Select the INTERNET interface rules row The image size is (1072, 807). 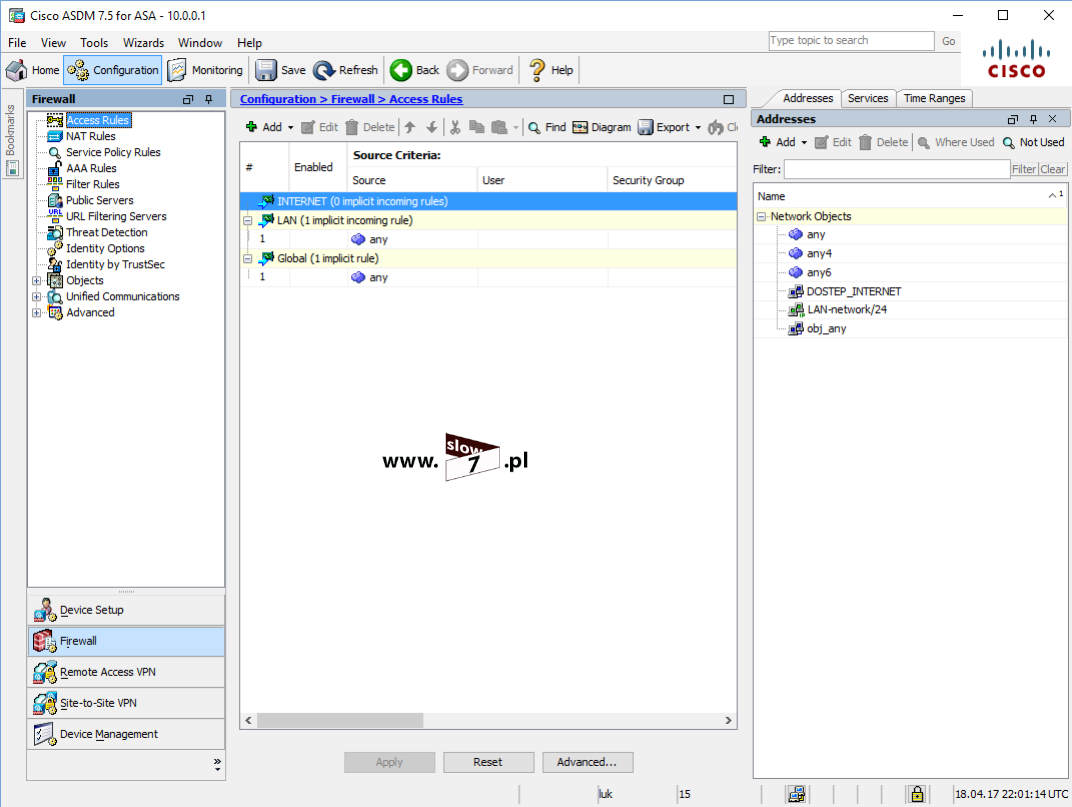coord(488,201)
